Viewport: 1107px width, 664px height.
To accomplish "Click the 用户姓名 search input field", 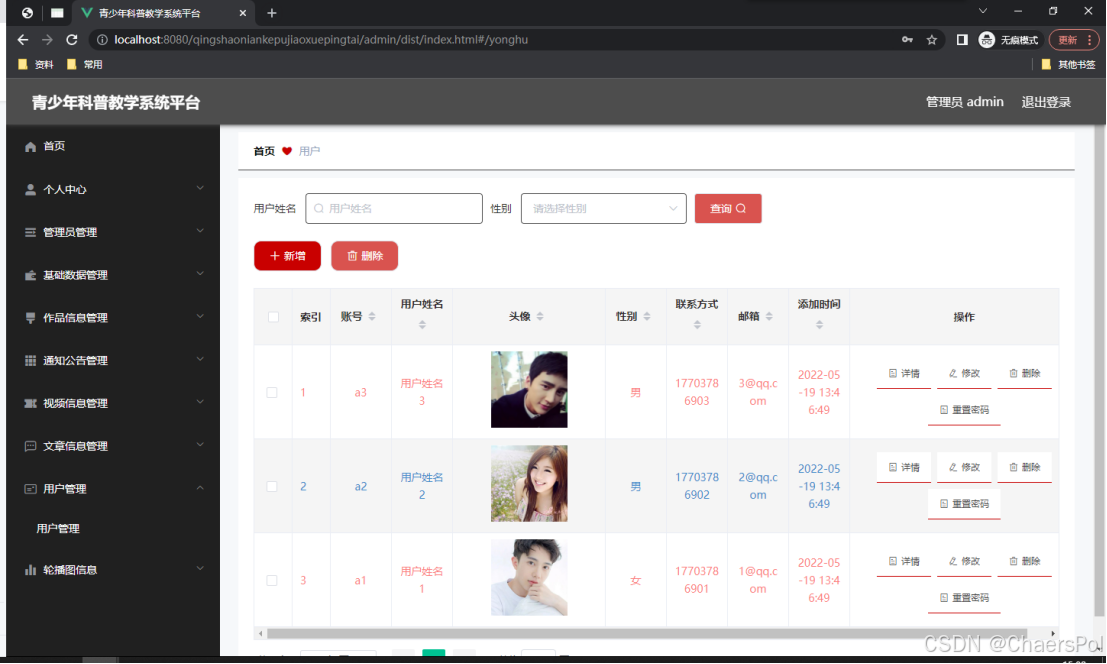I will (394, 209).
